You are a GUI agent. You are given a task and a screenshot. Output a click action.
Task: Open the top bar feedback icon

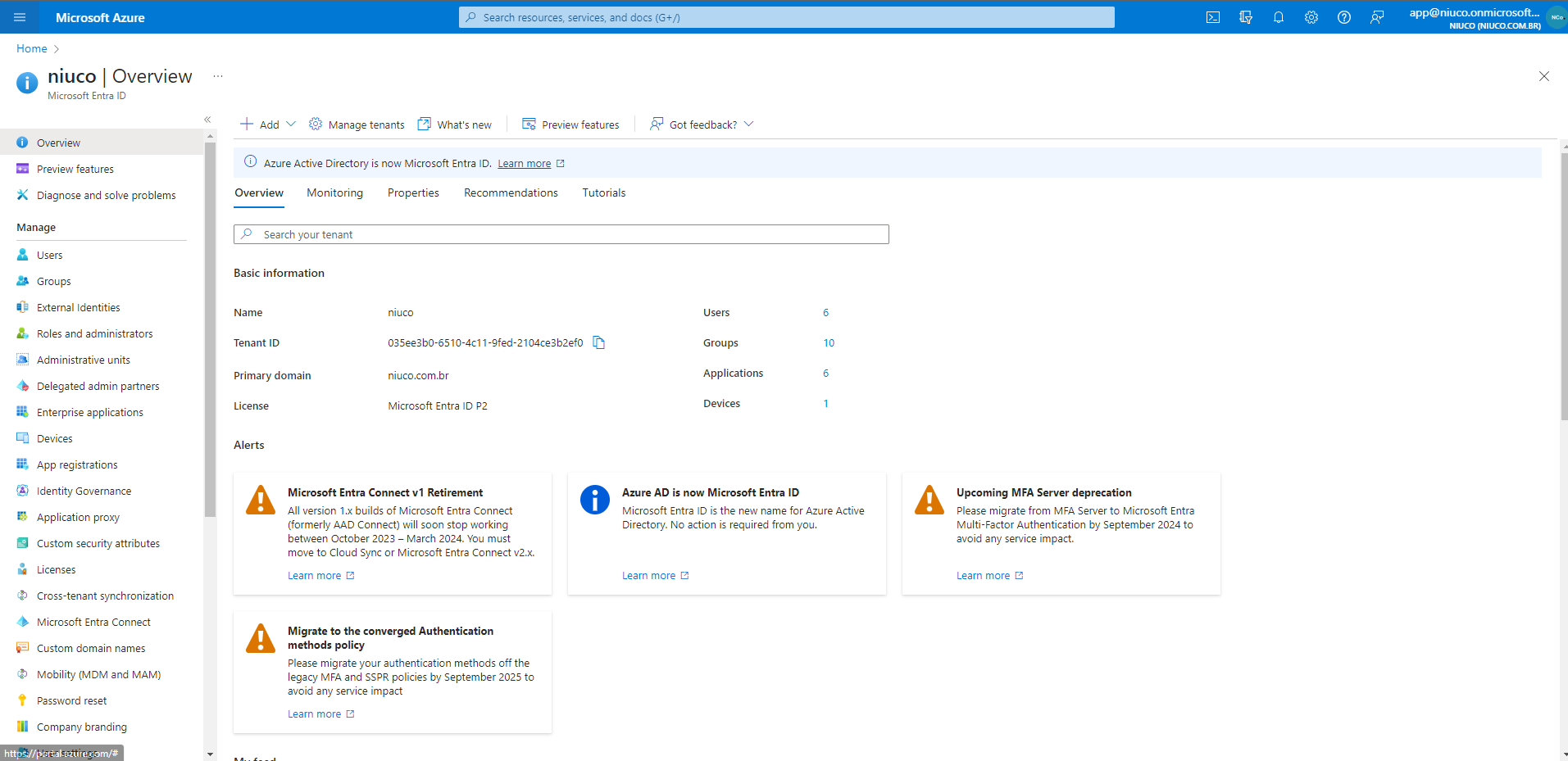[x=1377, y=17]
